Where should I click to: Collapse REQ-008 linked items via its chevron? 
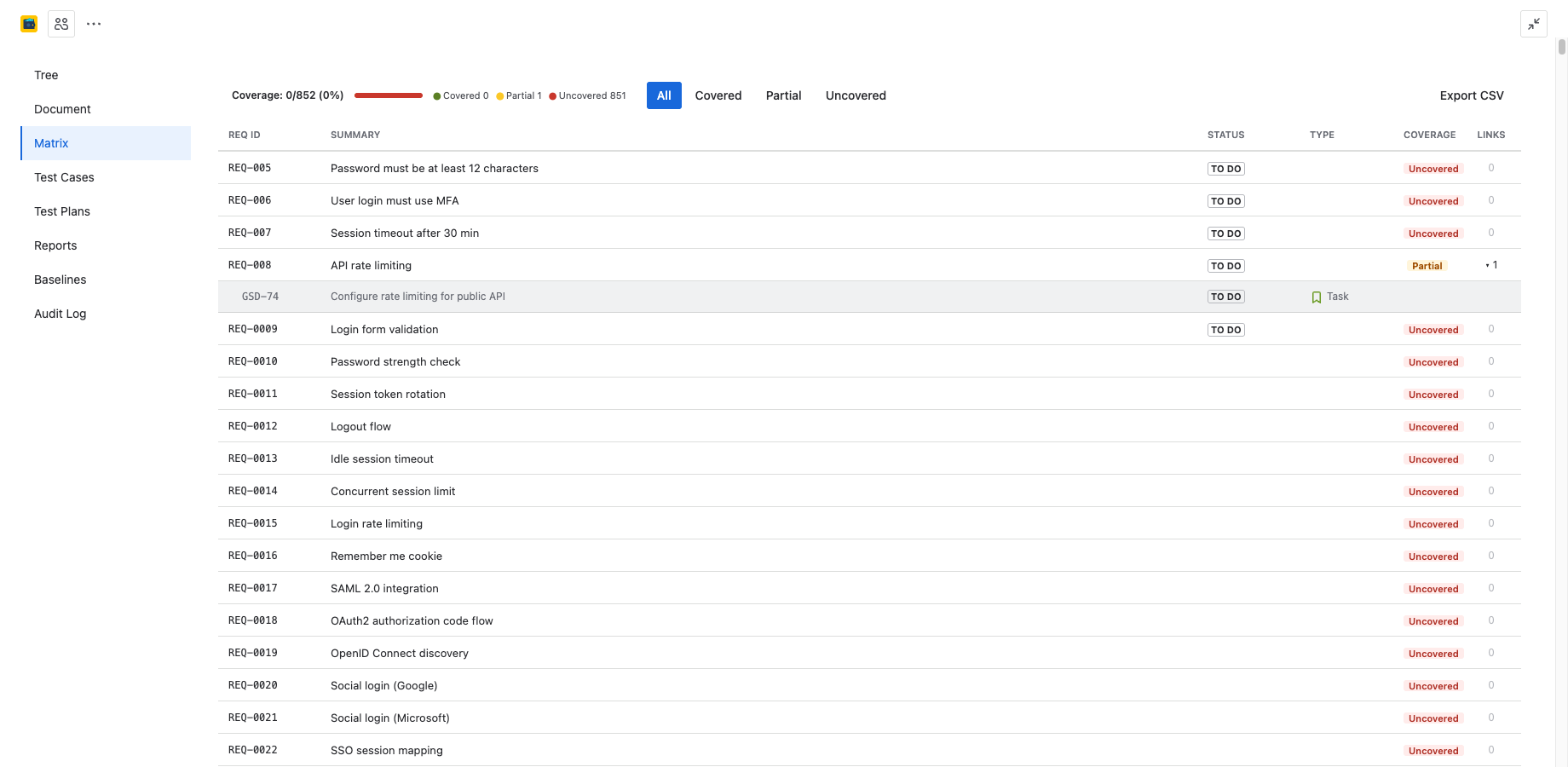(1487, 265)
